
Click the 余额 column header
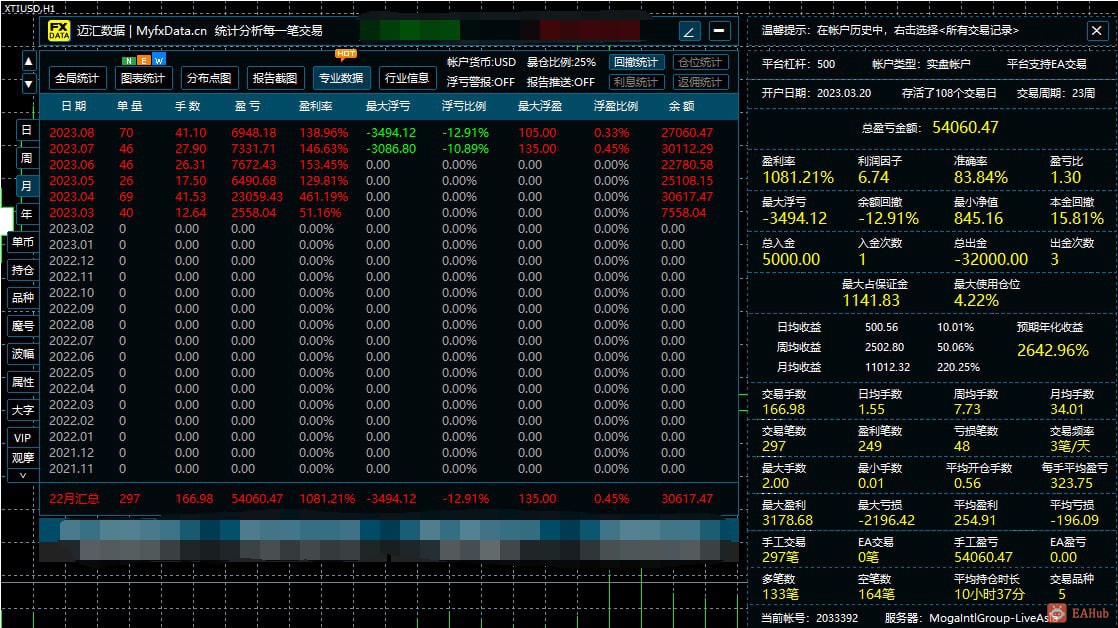682,106
